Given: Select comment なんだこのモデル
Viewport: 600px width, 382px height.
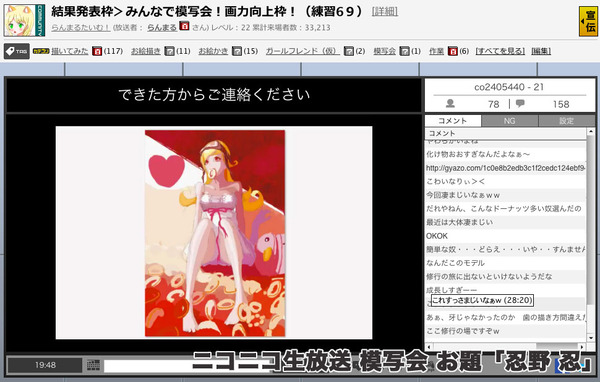Looking at the screenshot, I should tap(505, 263).
